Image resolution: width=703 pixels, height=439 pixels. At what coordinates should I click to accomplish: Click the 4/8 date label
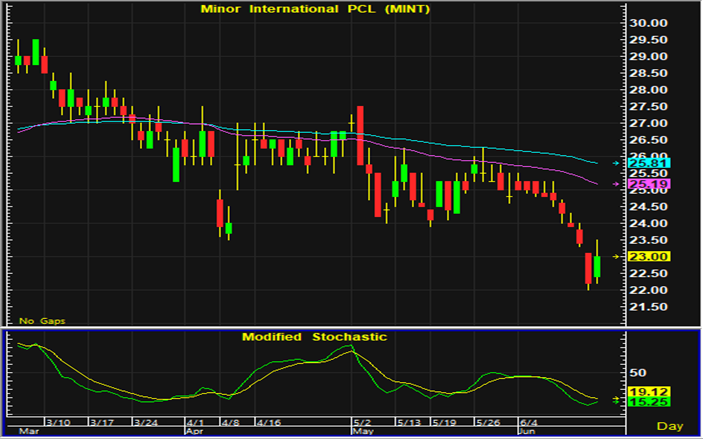point(230,422)
